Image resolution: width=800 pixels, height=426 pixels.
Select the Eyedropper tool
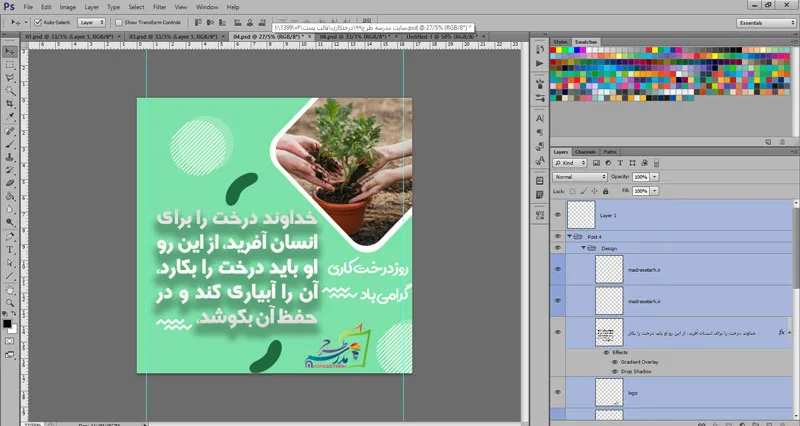pos(9,117)
